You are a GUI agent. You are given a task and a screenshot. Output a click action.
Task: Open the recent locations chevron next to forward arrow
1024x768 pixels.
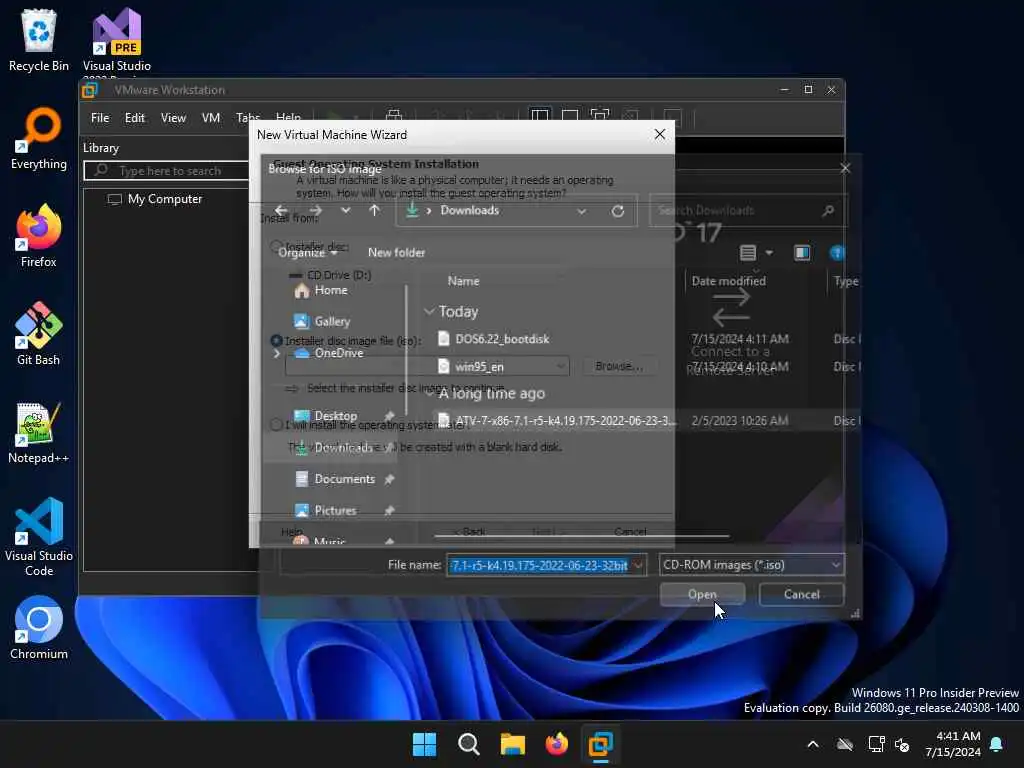tap(345, 210)
